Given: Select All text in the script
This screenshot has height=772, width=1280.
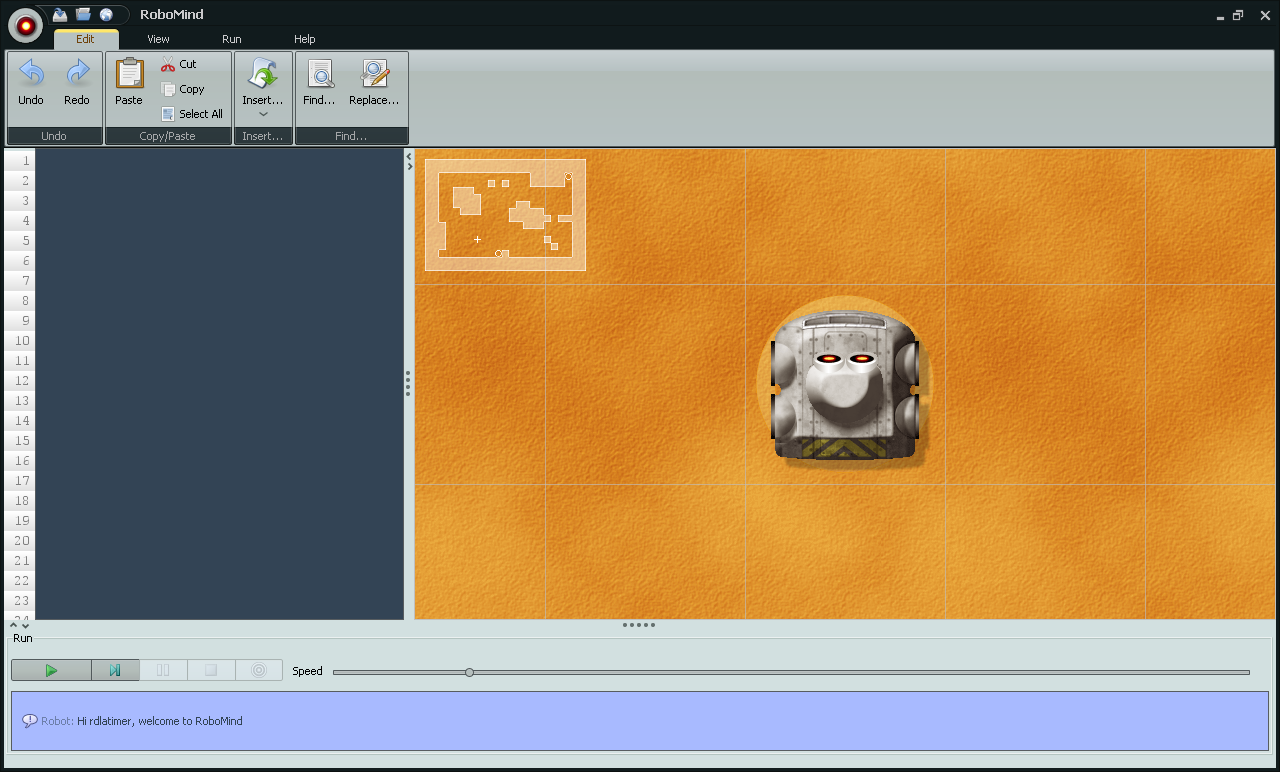Looking at the screenshot, I should [x=192, y=114].
